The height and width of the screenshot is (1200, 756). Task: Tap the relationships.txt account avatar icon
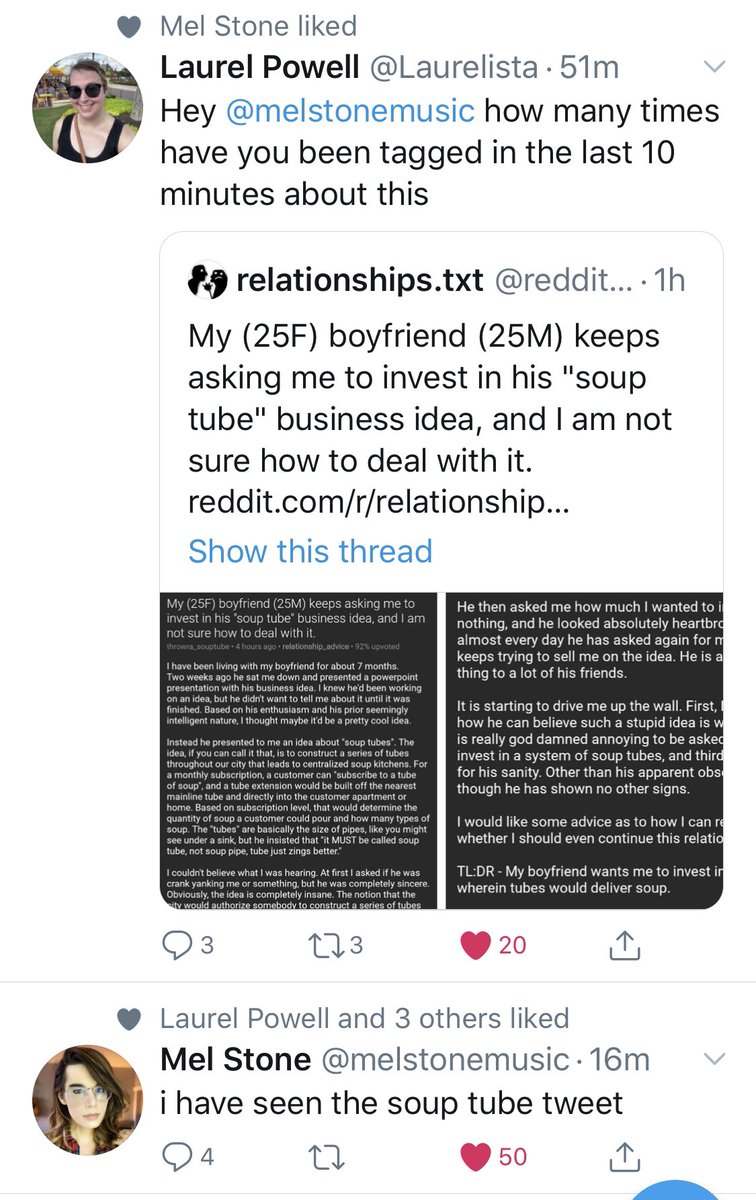point(207,281)
